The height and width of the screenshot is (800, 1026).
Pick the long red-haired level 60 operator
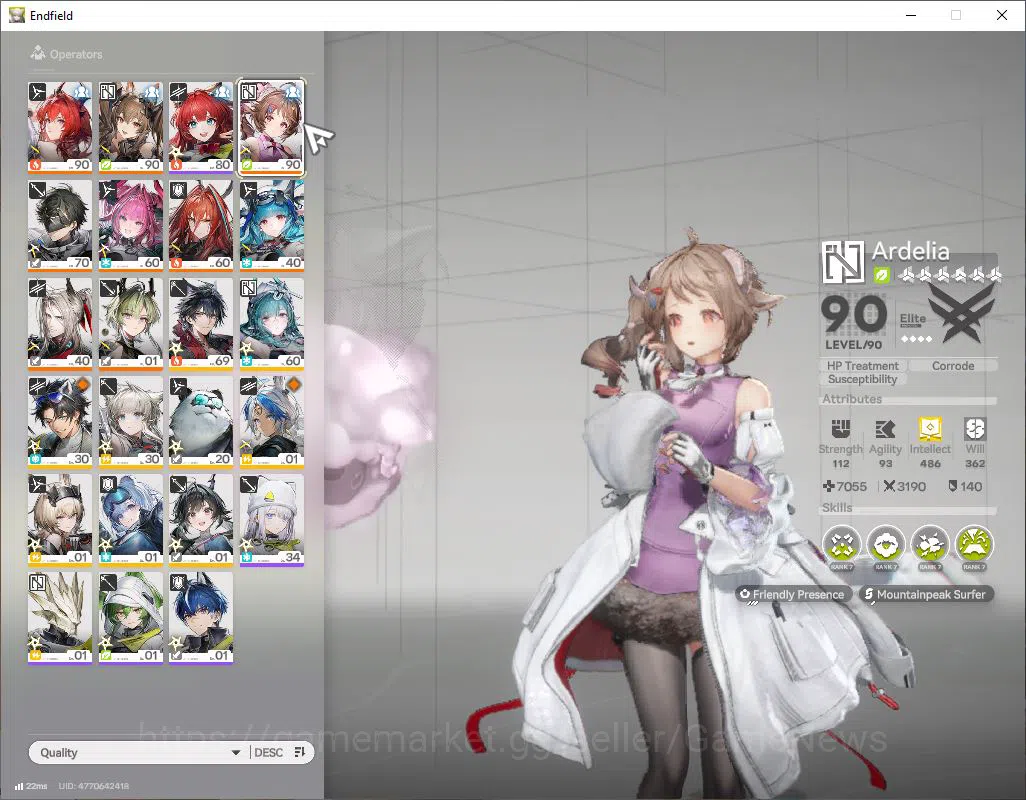click(x=201, y=224)
